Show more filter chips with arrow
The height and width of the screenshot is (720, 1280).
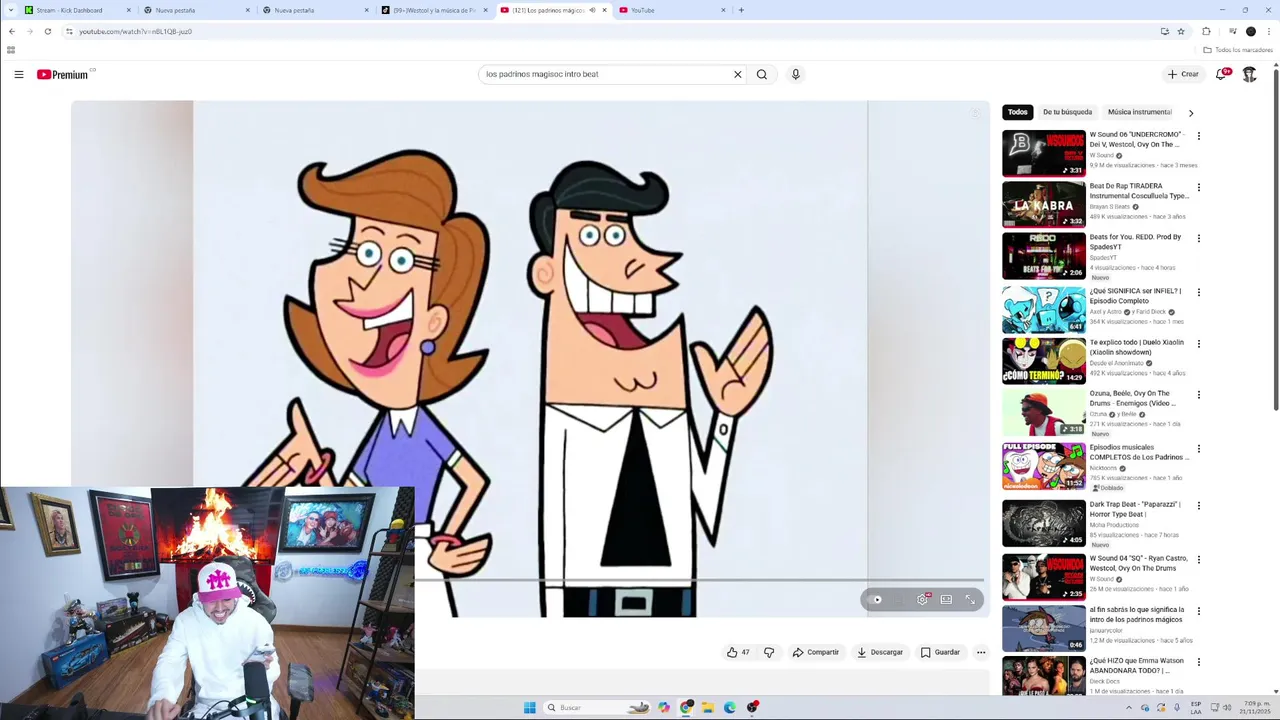(1191, 113)
